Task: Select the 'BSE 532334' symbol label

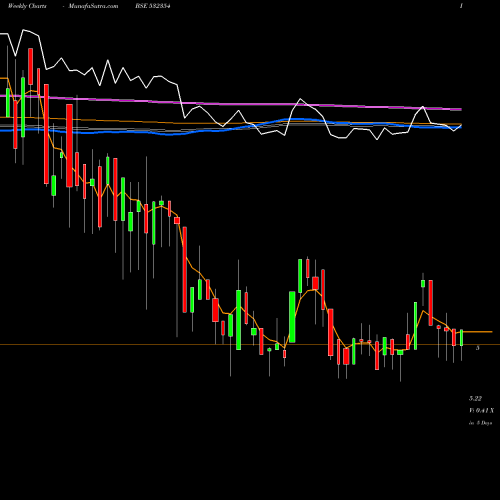Action: pyautogui.click(x=153, y=6)
